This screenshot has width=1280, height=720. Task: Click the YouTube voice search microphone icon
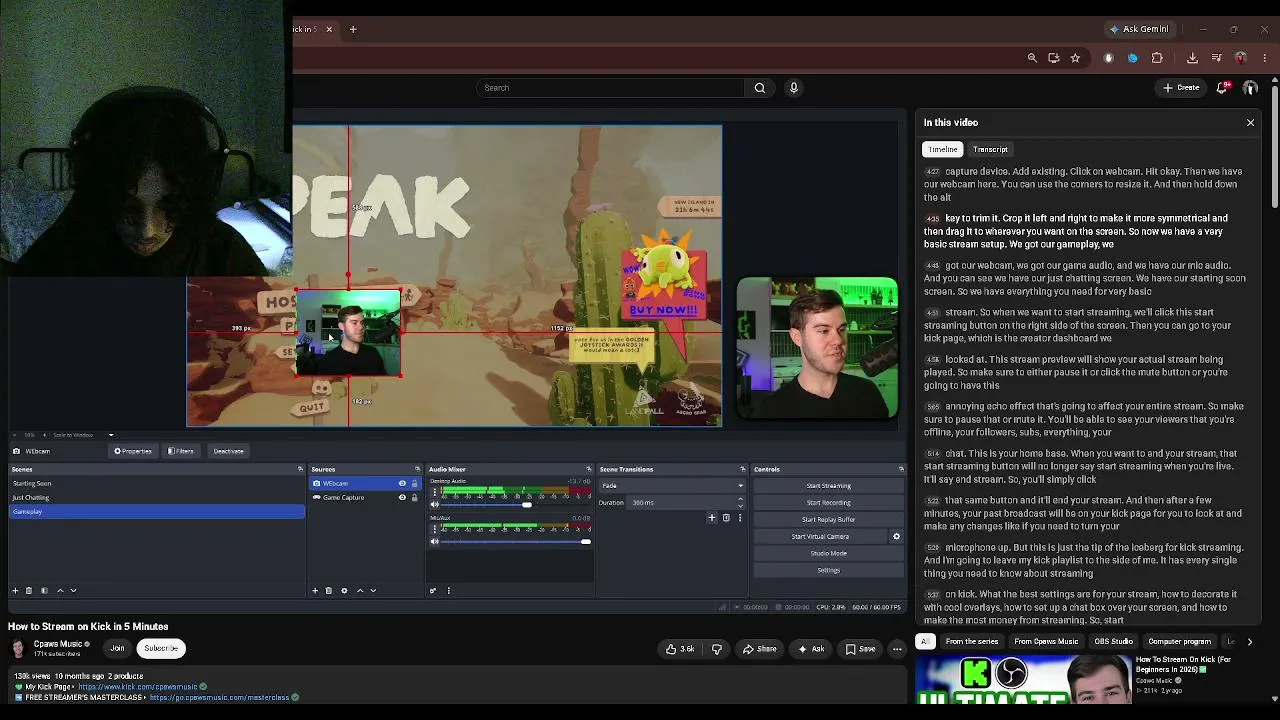(x=794, y=88)
